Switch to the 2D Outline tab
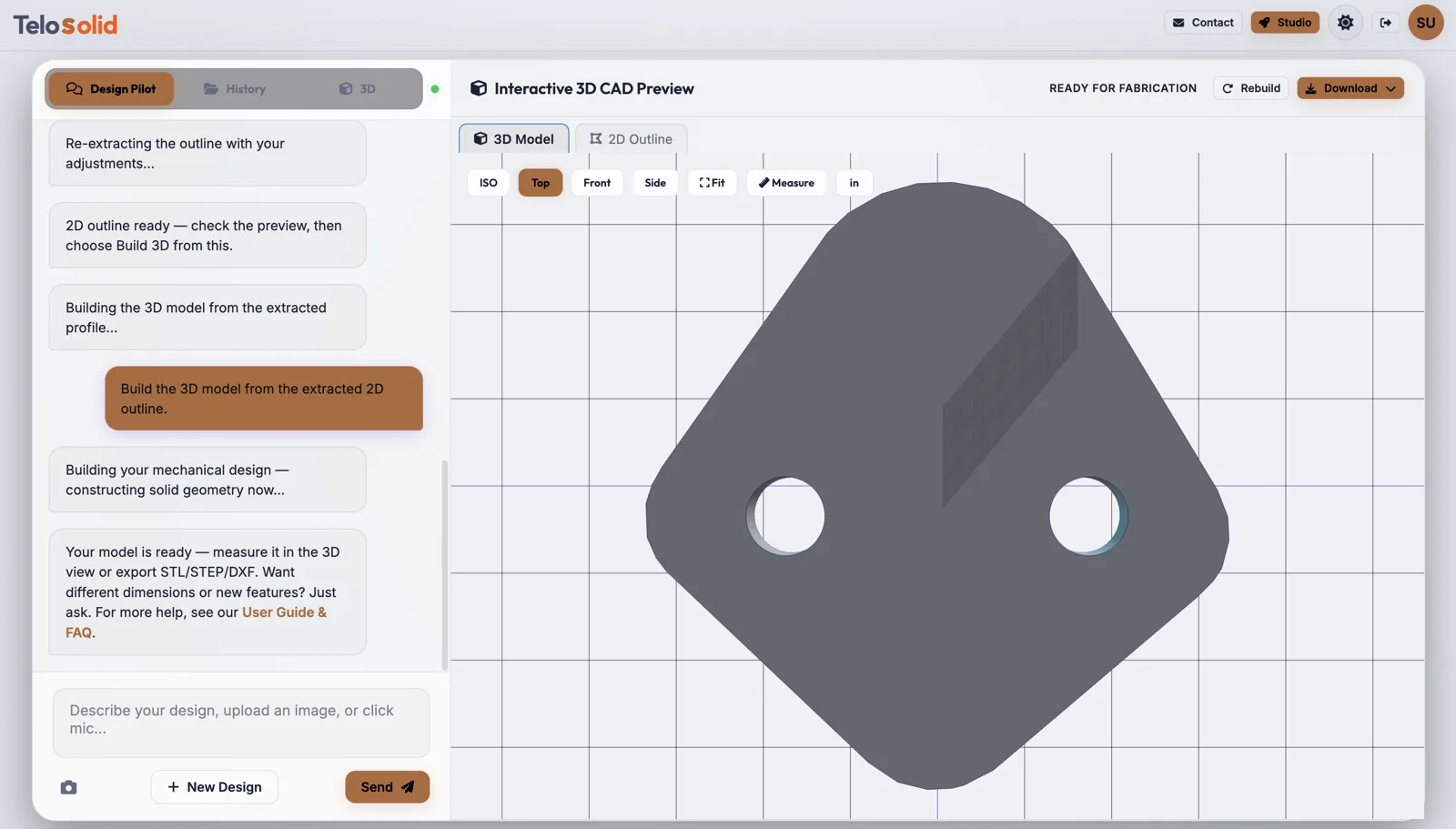Image resolution: width=1456 pixels, height=829 pixels. 631,139
